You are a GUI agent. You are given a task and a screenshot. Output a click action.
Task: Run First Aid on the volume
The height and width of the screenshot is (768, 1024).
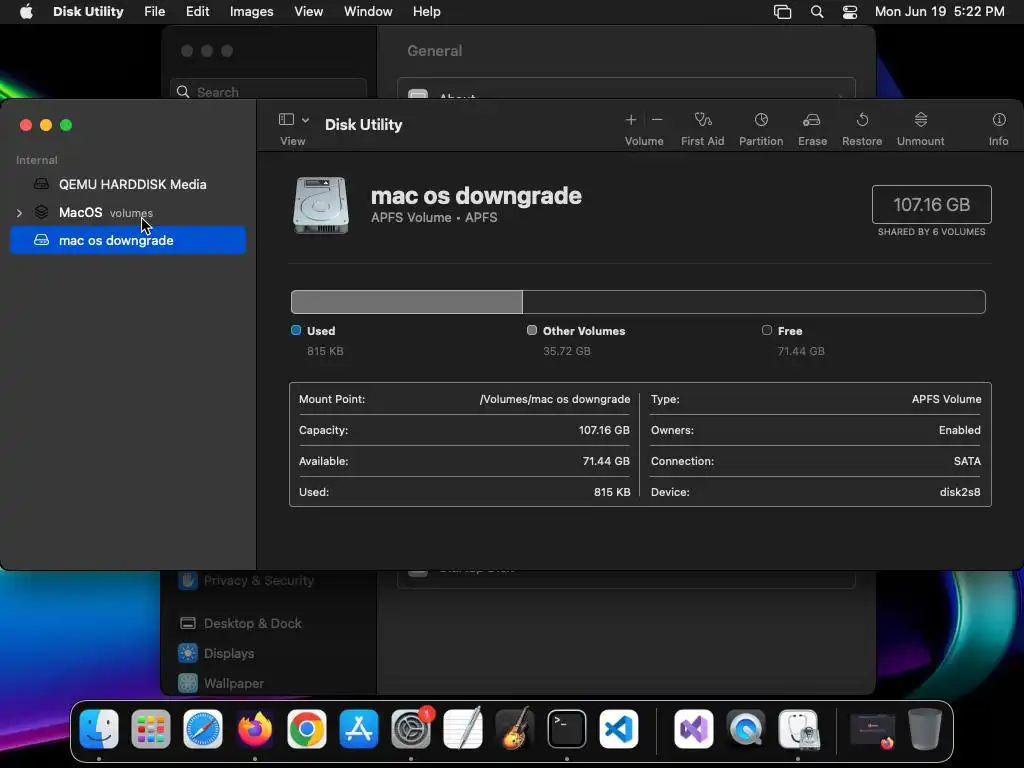[x=703, y=120]
